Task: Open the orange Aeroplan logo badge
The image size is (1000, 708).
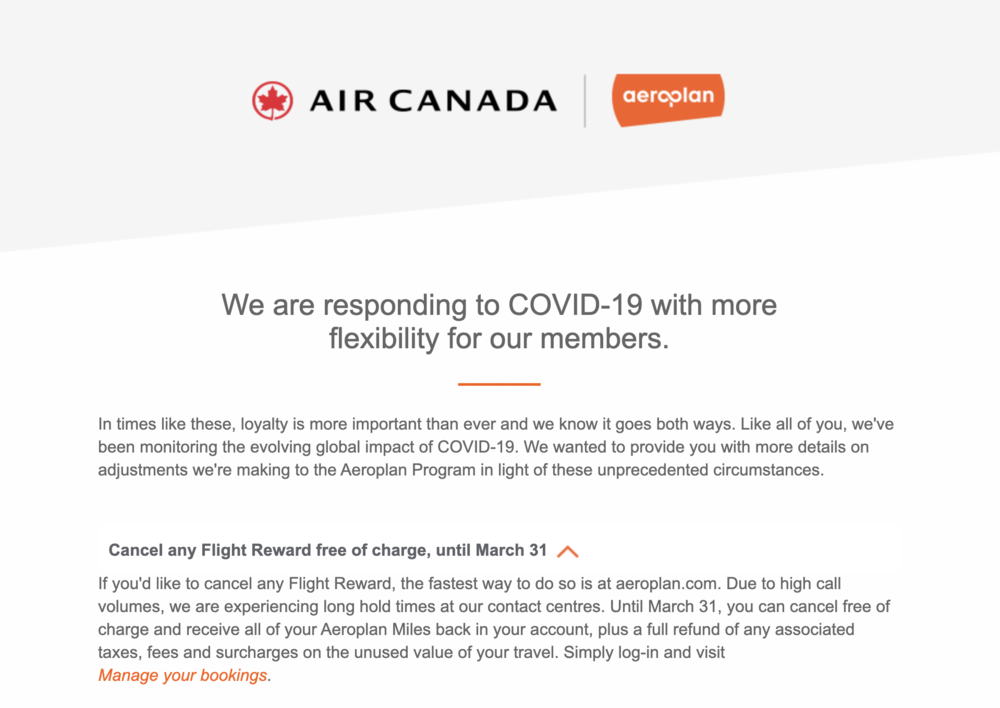Action: pos(667,99)
